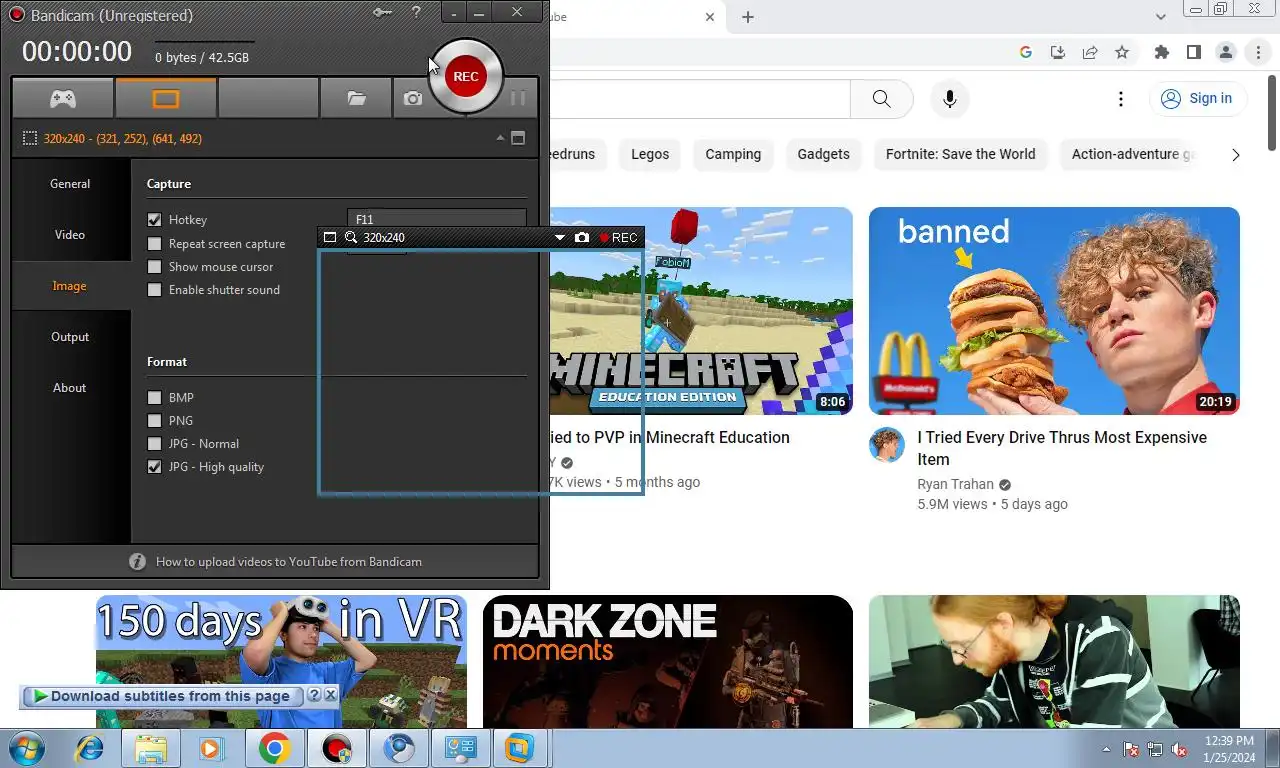The height and width of the screenshot is (768, 1280).
Task: Open Chrome tab search chevron
Action: pos(1161,17)
